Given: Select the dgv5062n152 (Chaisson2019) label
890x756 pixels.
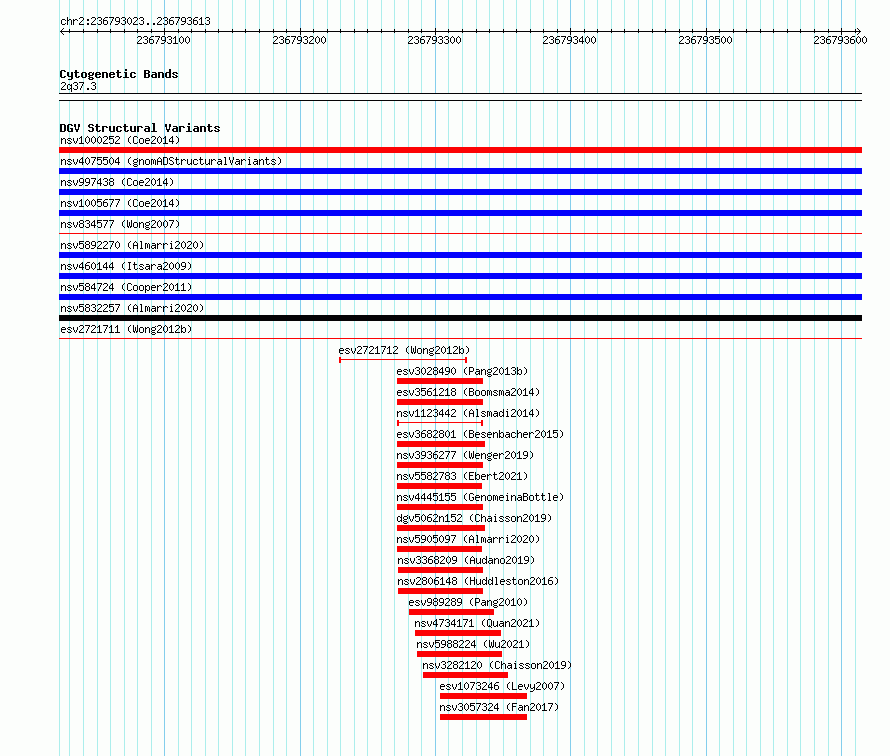Looking at the screenshot, I should [474, 518].
